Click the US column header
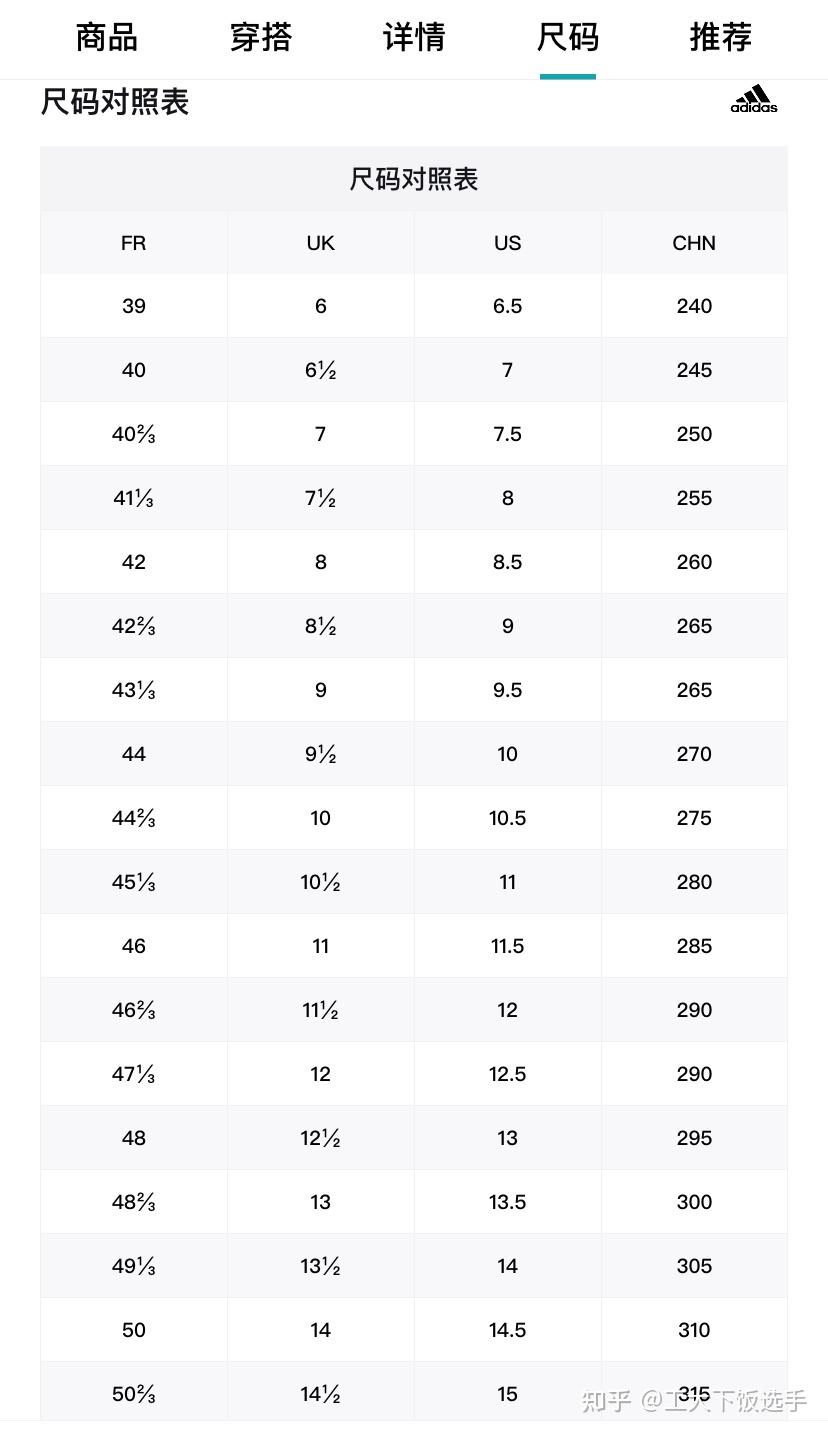This screenshot has height=1434, width=828. (507, 243)
